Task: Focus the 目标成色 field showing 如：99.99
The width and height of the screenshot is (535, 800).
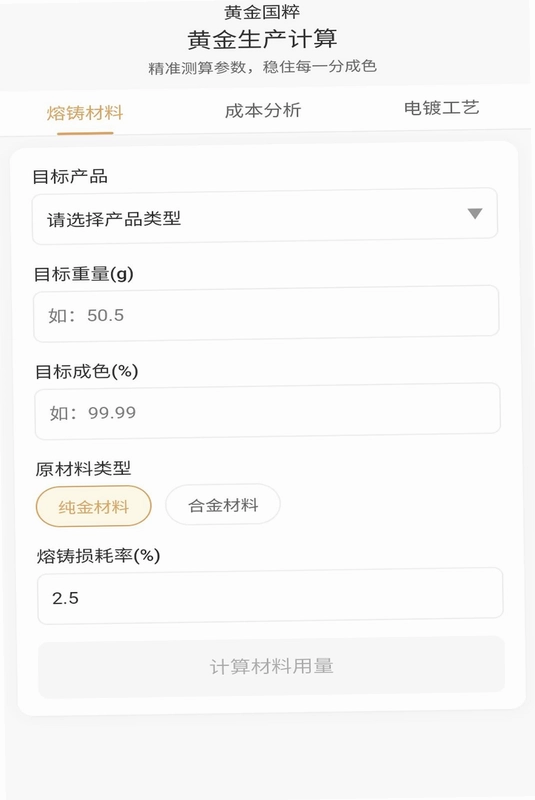Action: click(267, 411)
